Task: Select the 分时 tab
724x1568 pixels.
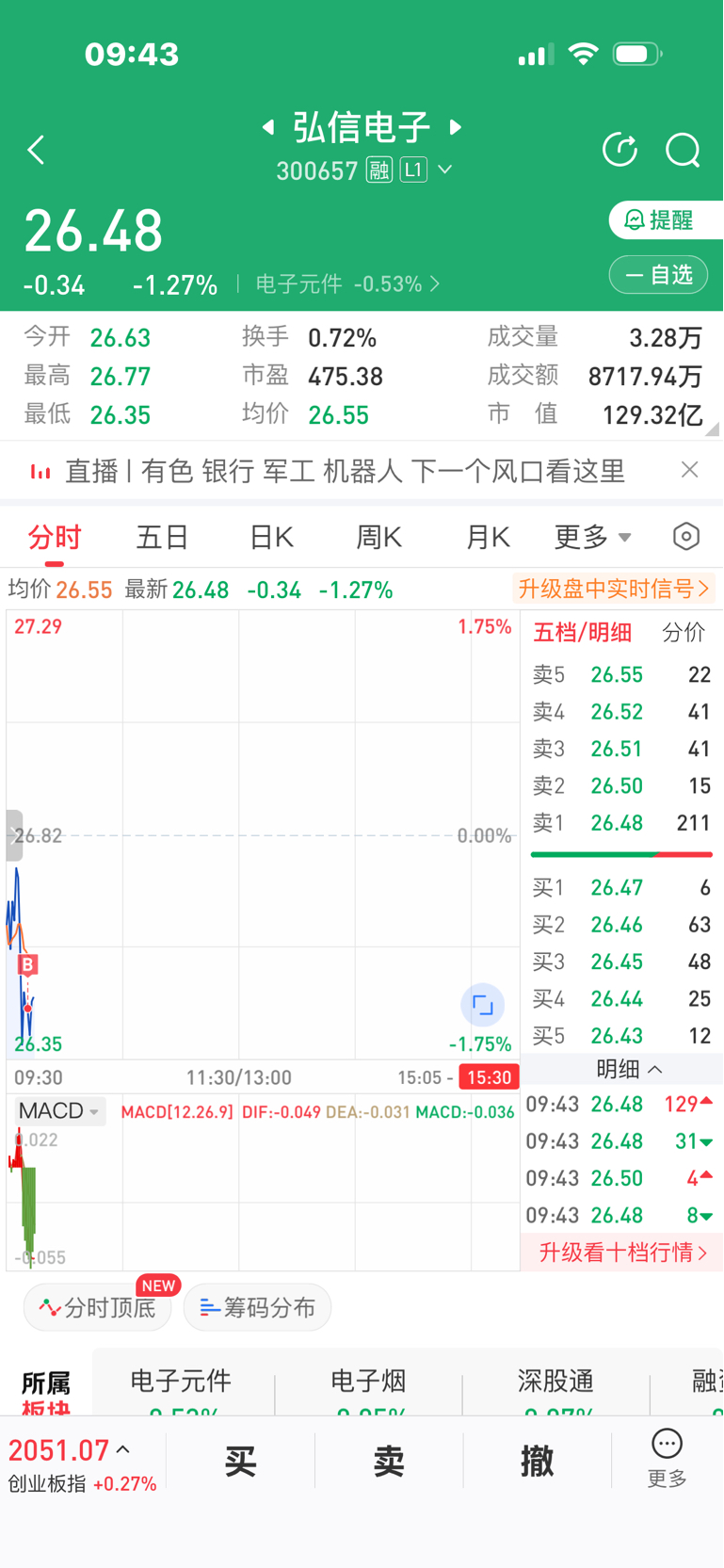Action: [x=55, y=538]
